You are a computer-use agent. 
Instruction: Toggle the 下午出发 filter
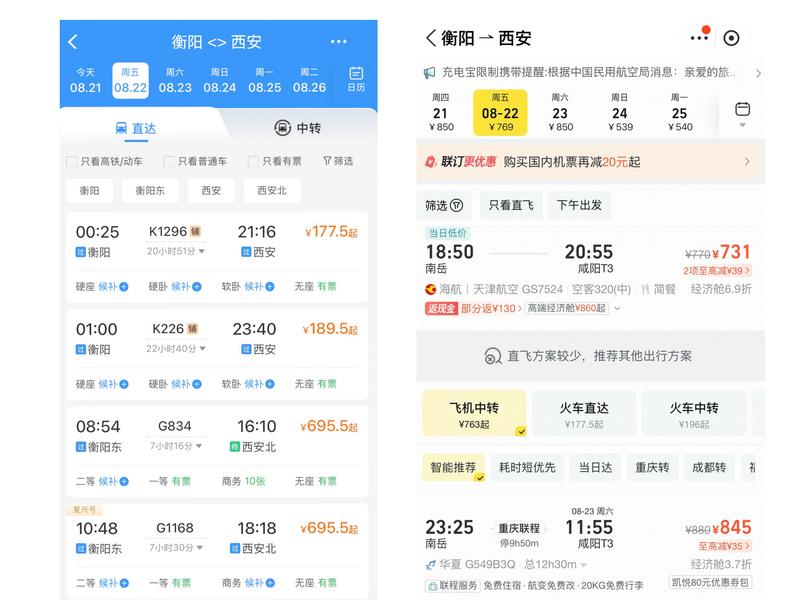[x=579, y=205]
